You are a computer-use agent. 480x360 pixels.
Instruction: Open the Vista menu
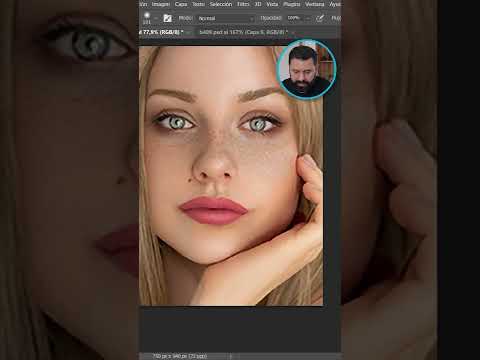[x=272, y=4]
